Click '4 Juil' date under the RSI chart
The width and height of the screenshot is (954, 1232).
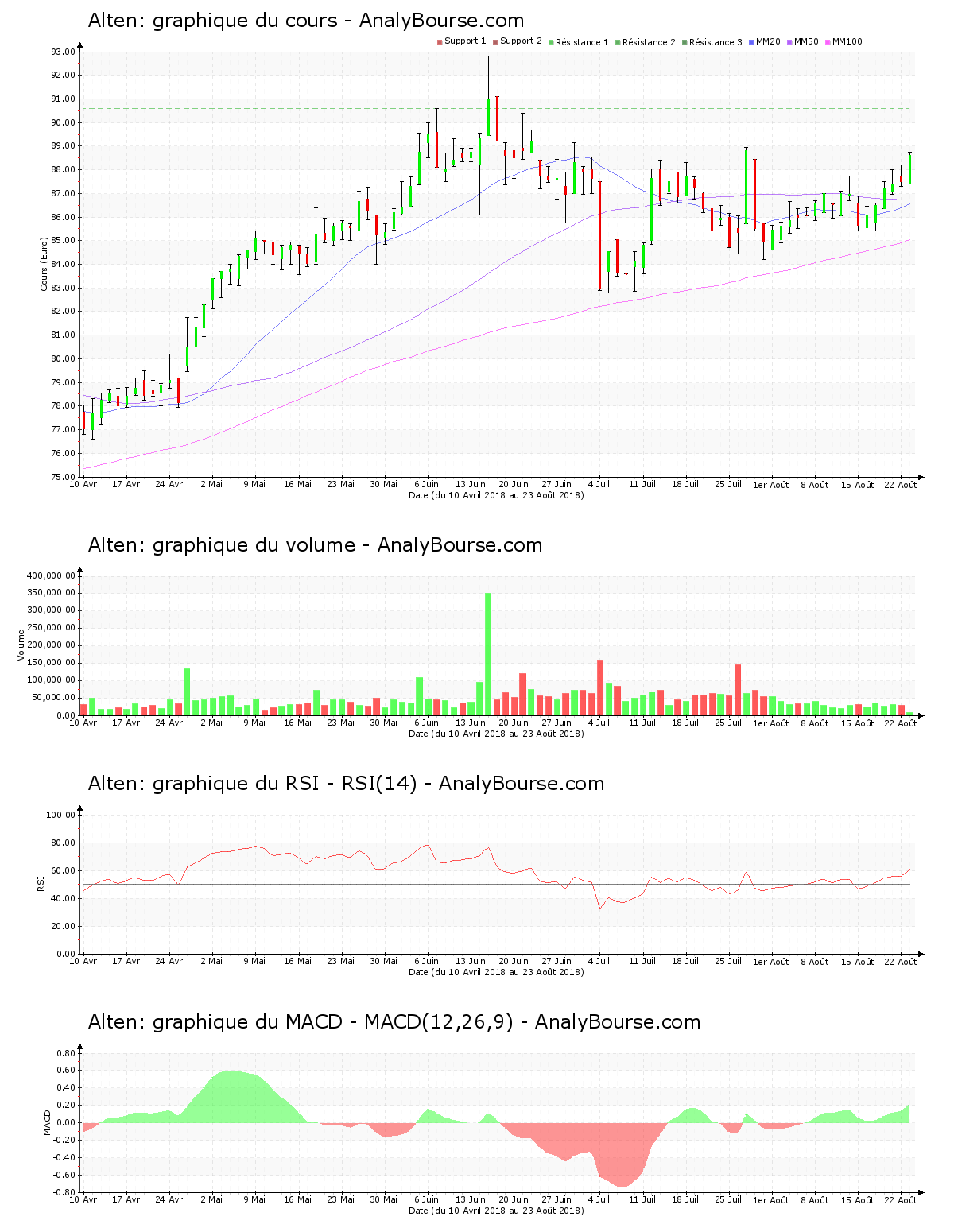[599, 962]
